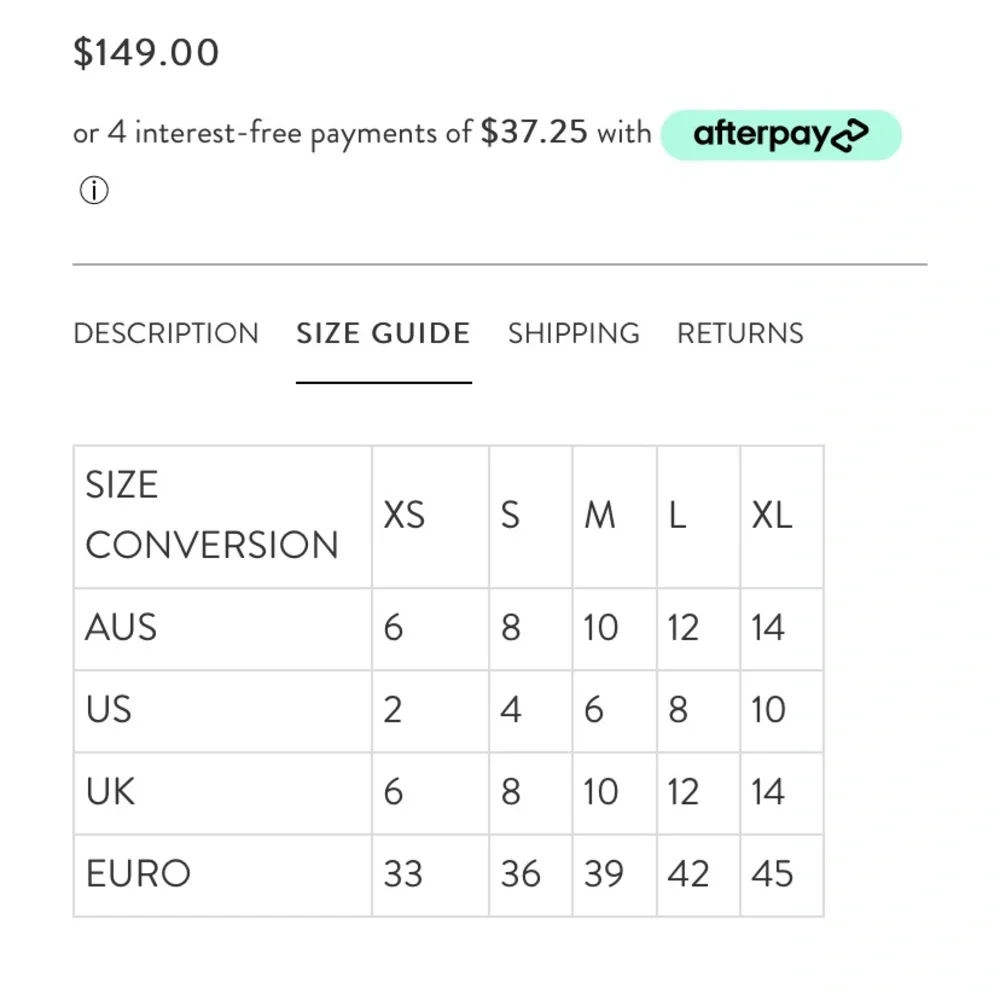The height and width of the screenshot is (1000, 1000).
Task: Click the Afterpay logo badge
Action: coord(781,135)
